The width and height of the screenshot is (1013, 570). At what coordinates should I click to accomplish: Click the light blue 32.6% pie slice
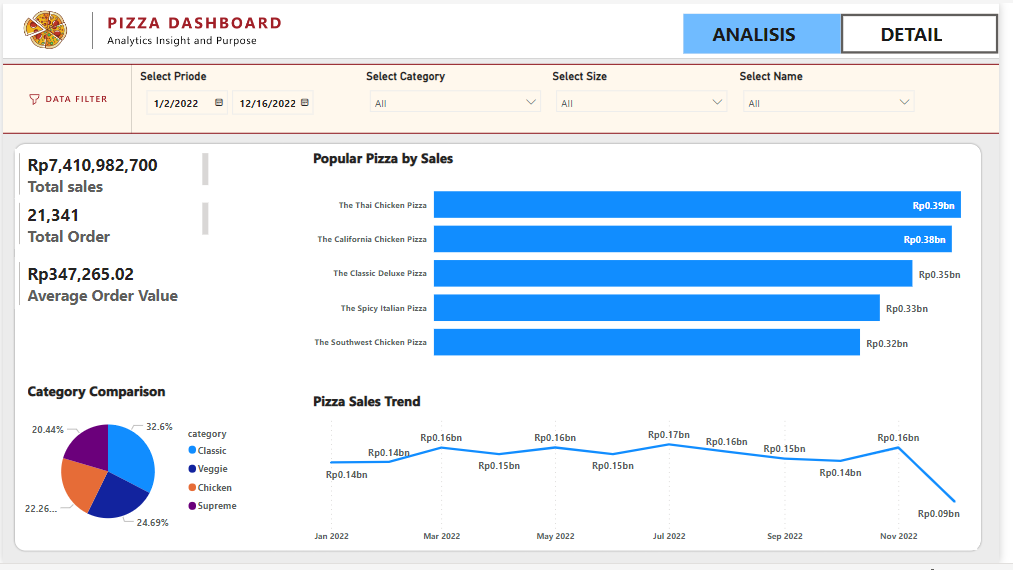[x=132, y=456]
